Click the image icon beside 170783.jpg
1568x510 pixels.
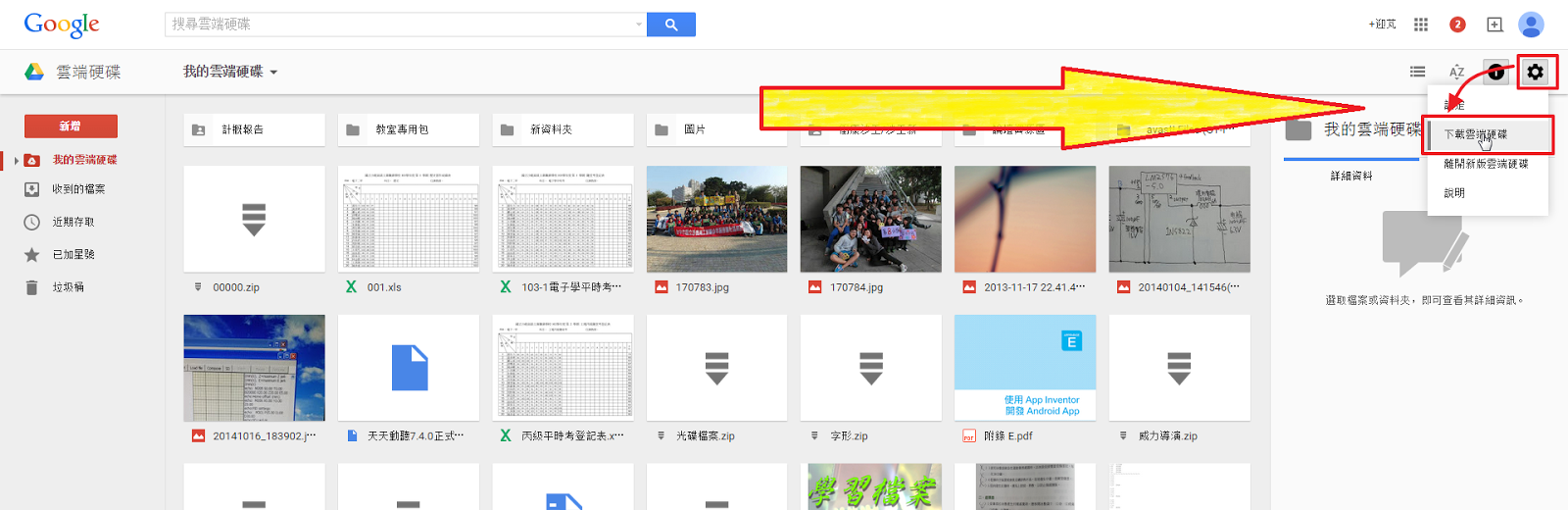[x=661, y=287]
